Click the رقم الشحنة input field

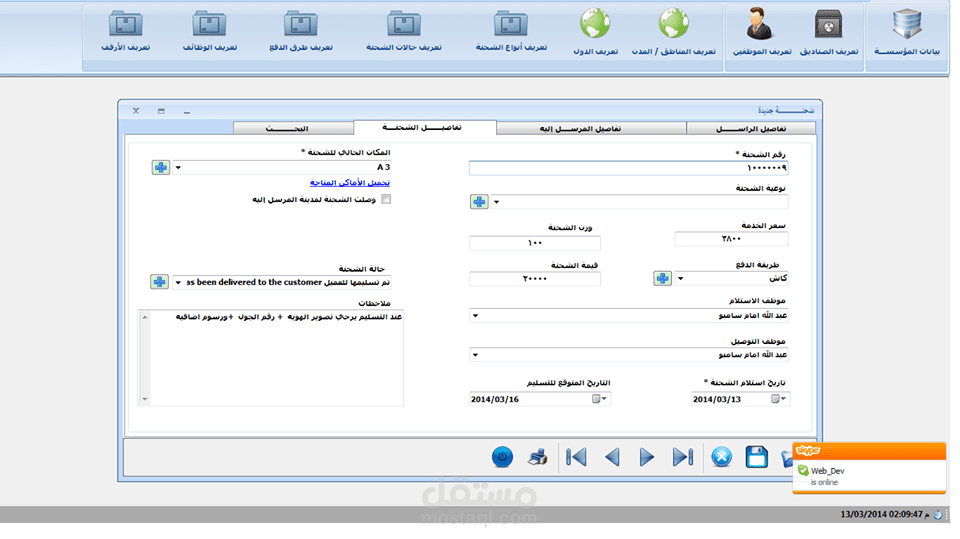[628, 168]
